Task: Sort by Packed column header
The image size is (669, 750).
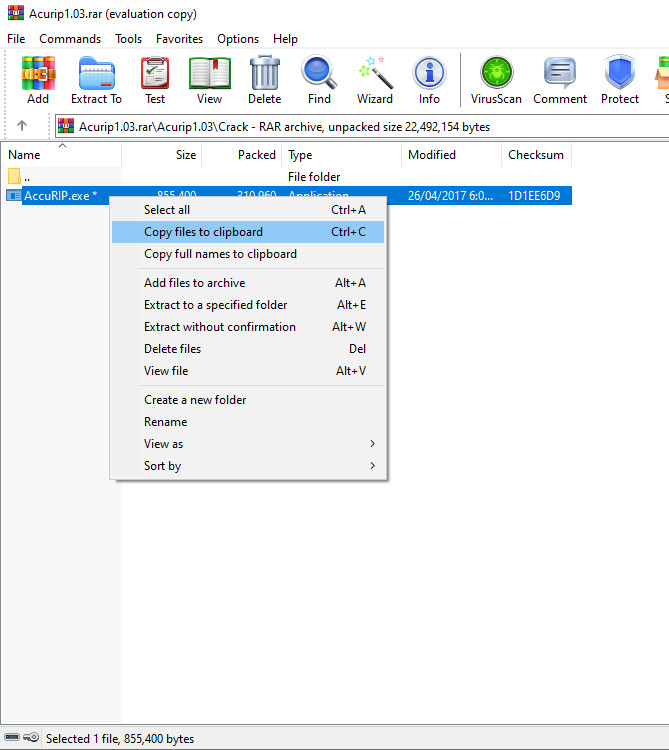Action: pos(242,154)
